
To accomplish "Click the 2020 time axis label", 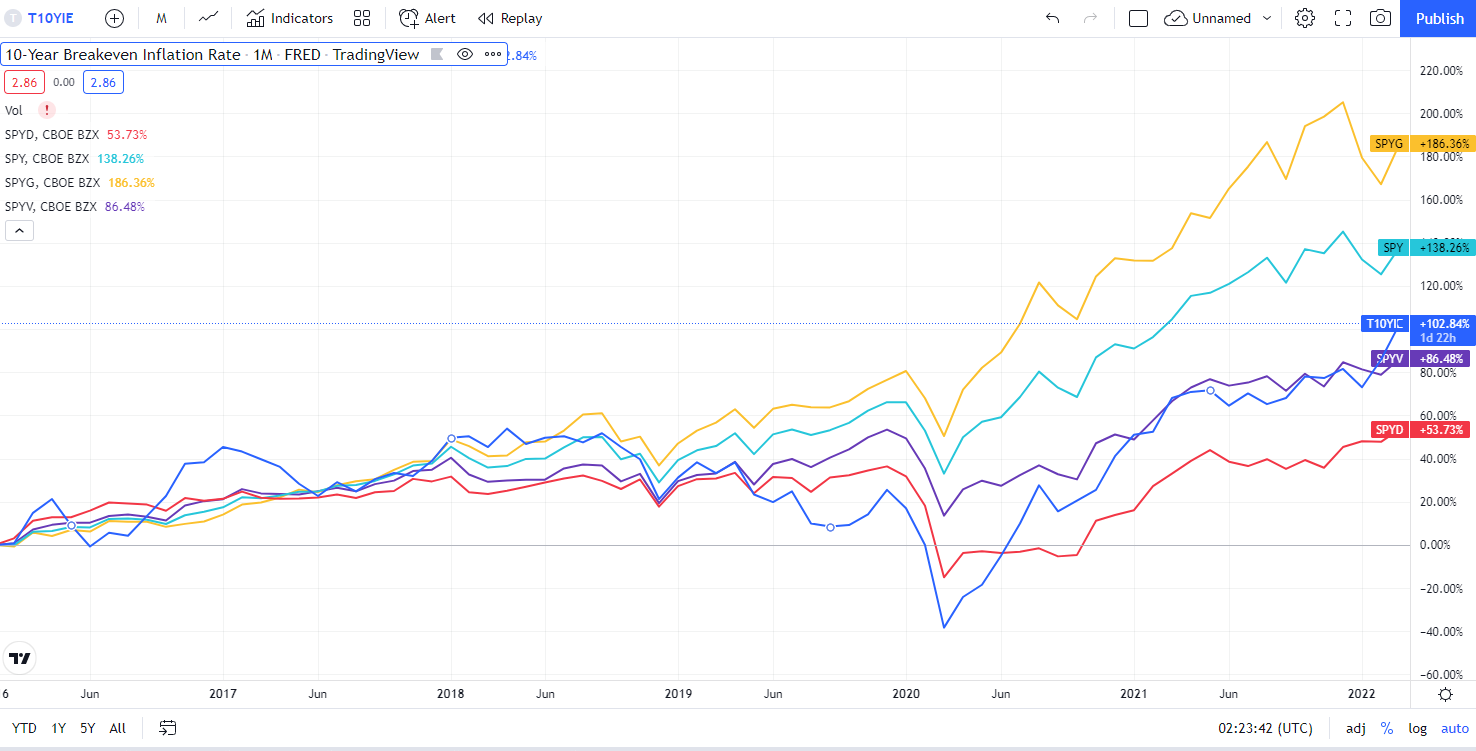I will pos(906,693).
